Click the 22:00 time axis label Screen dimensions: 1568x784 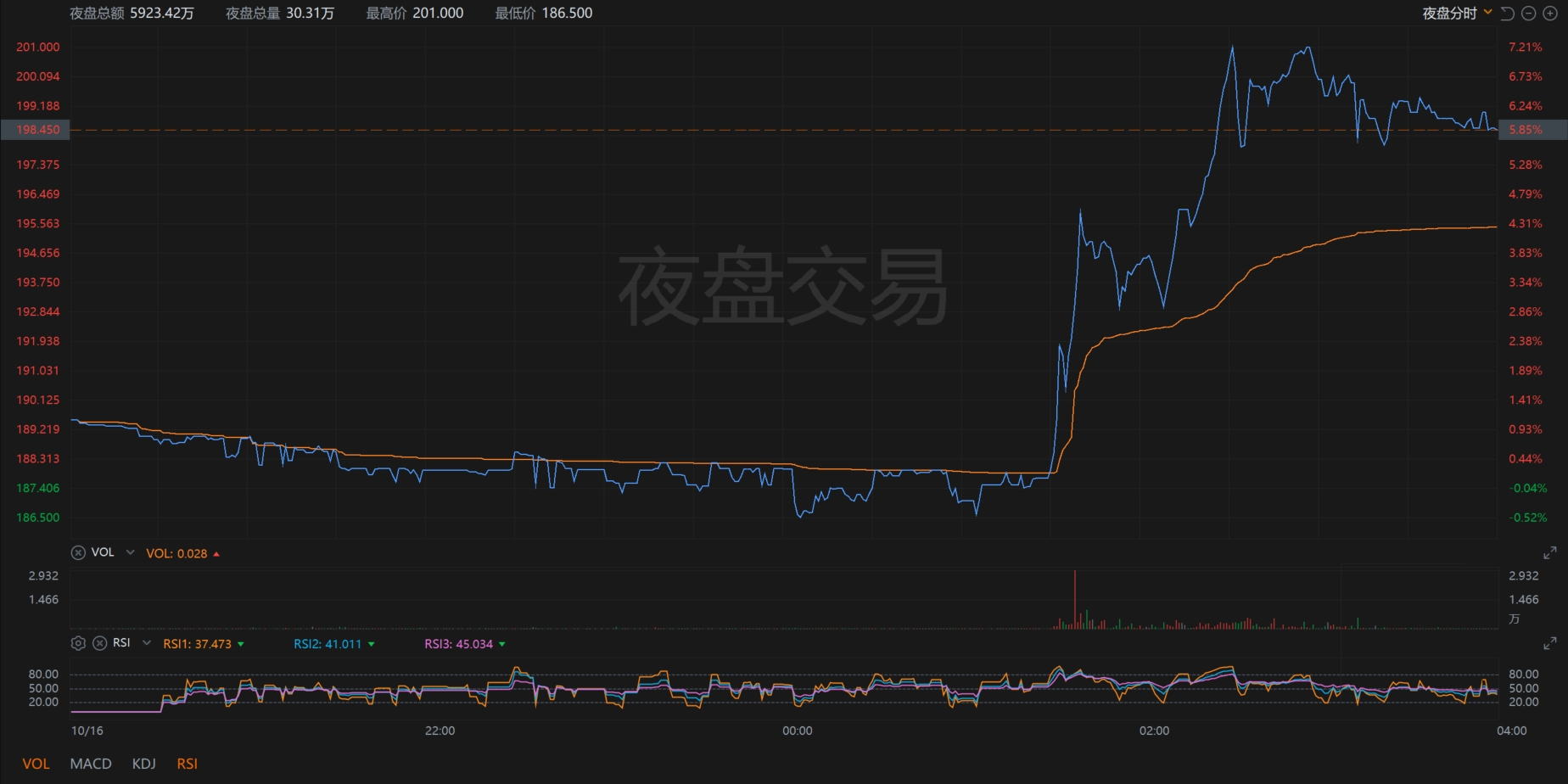click(440, 731)
